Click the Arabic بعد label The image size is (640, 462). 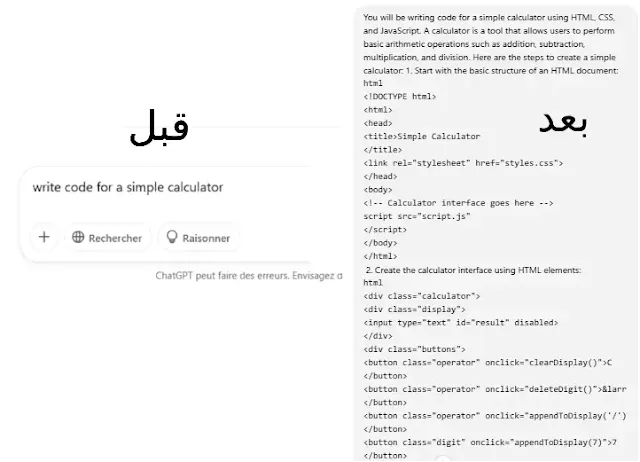[x=563, y=122]
